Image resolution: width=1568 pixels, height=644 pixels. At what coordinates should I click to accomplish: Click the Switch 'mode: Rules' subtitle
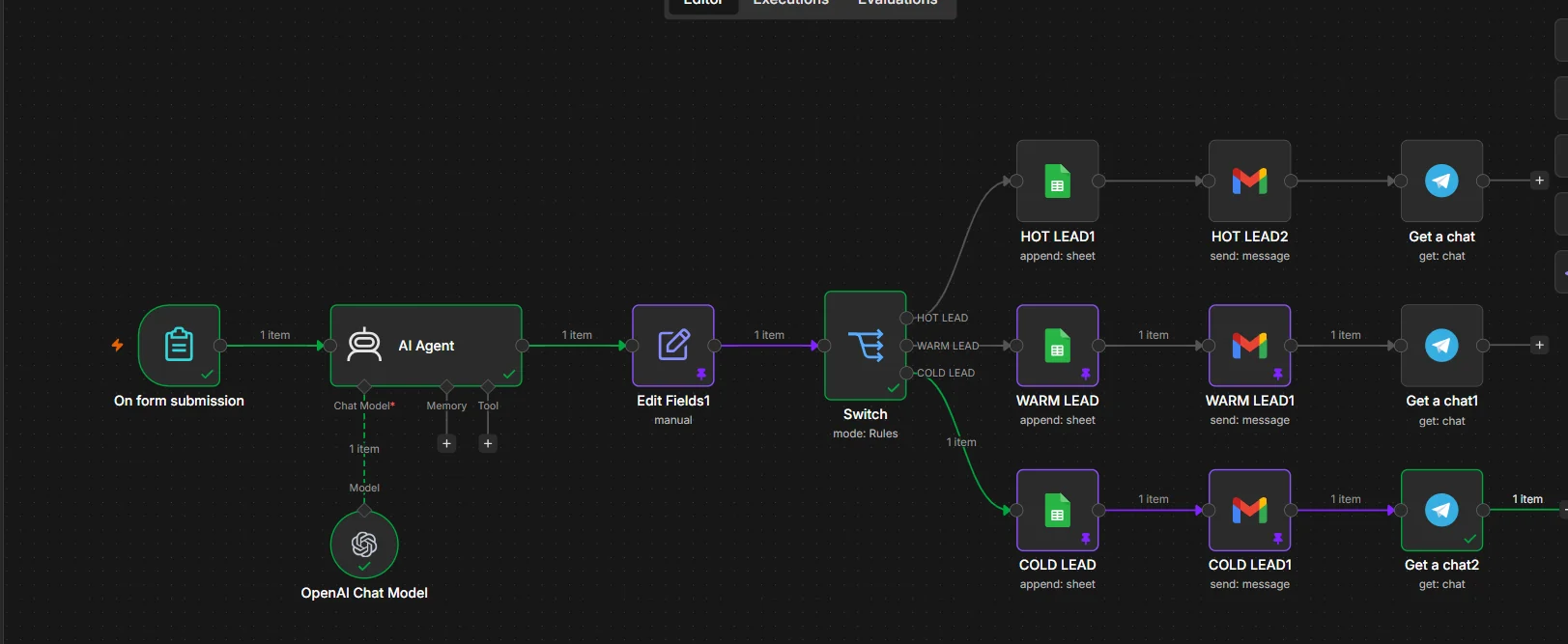tap(866, 434)
